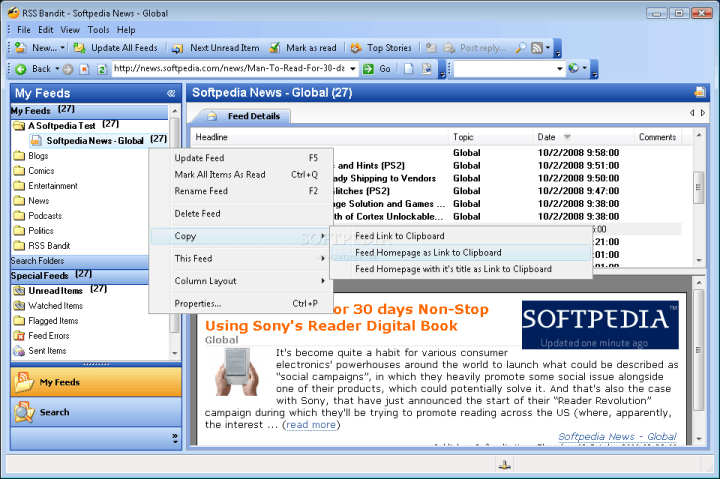Click the Refresh page icon
The image size is (720, 479).
pos(102,69)
